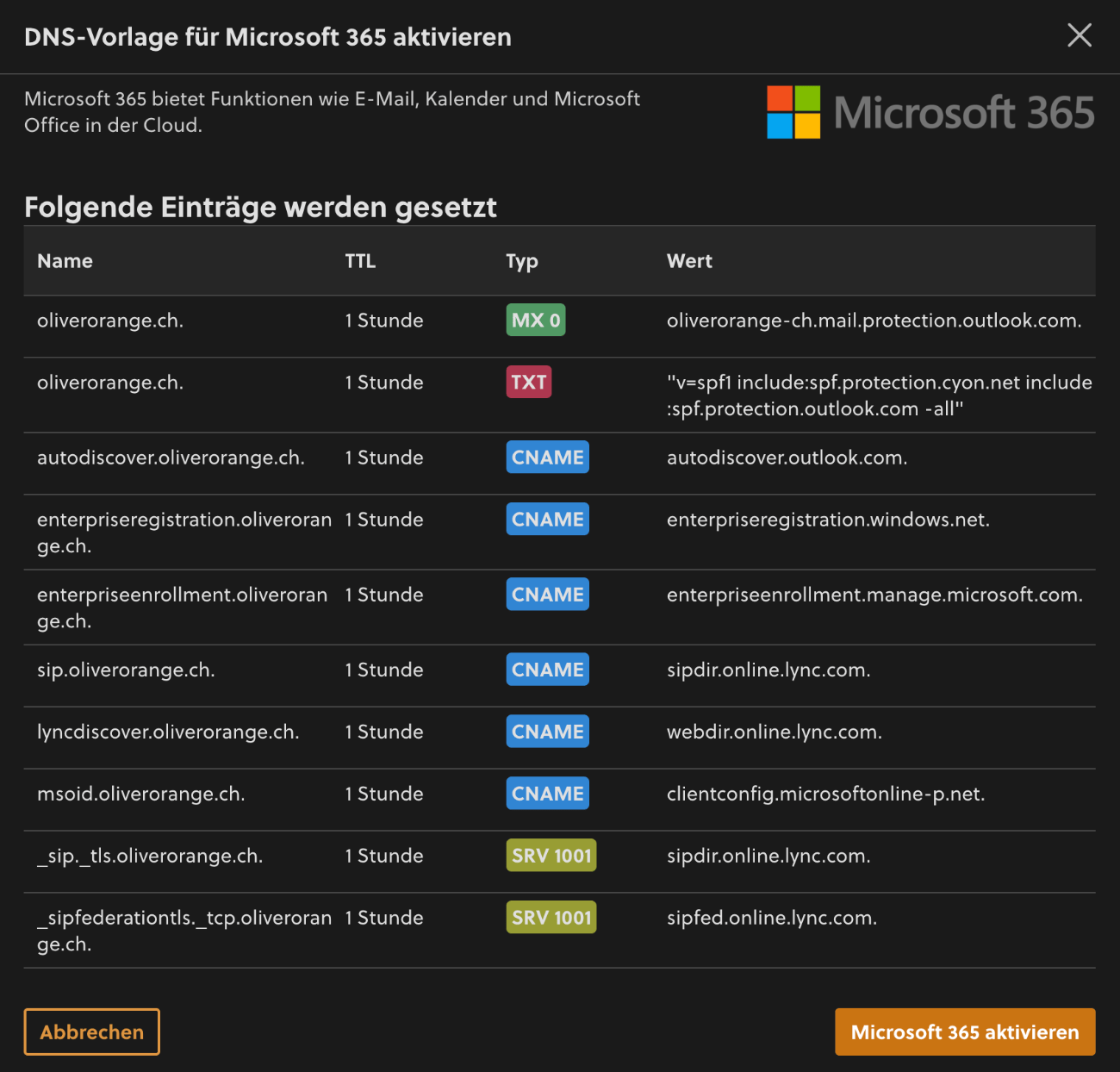The height and width of the screenshot is (1072, 1120).
Task: Select oliverorange.ch. name in MX row
Action: [x=110, y=321]
